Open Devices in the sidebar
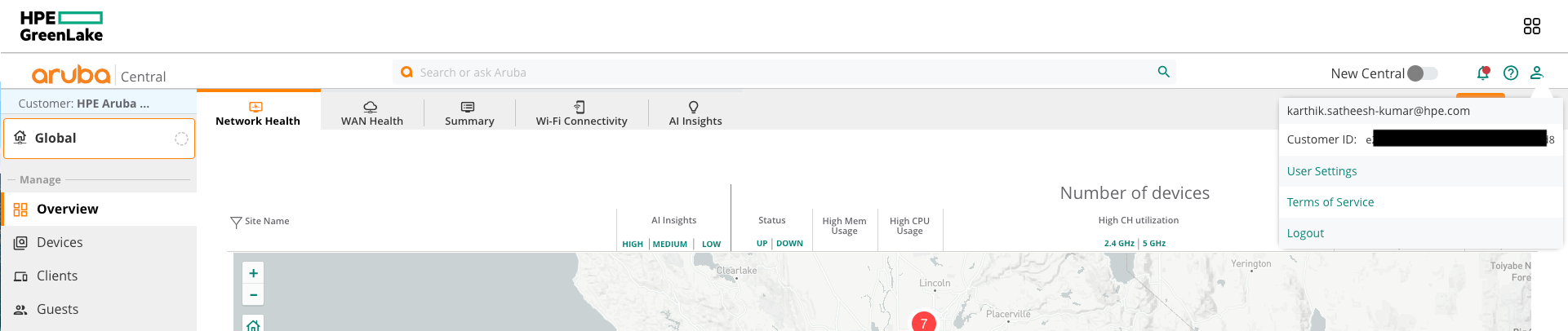The height and width of the screenshot is (331, 1568). [x=99, y=243]
